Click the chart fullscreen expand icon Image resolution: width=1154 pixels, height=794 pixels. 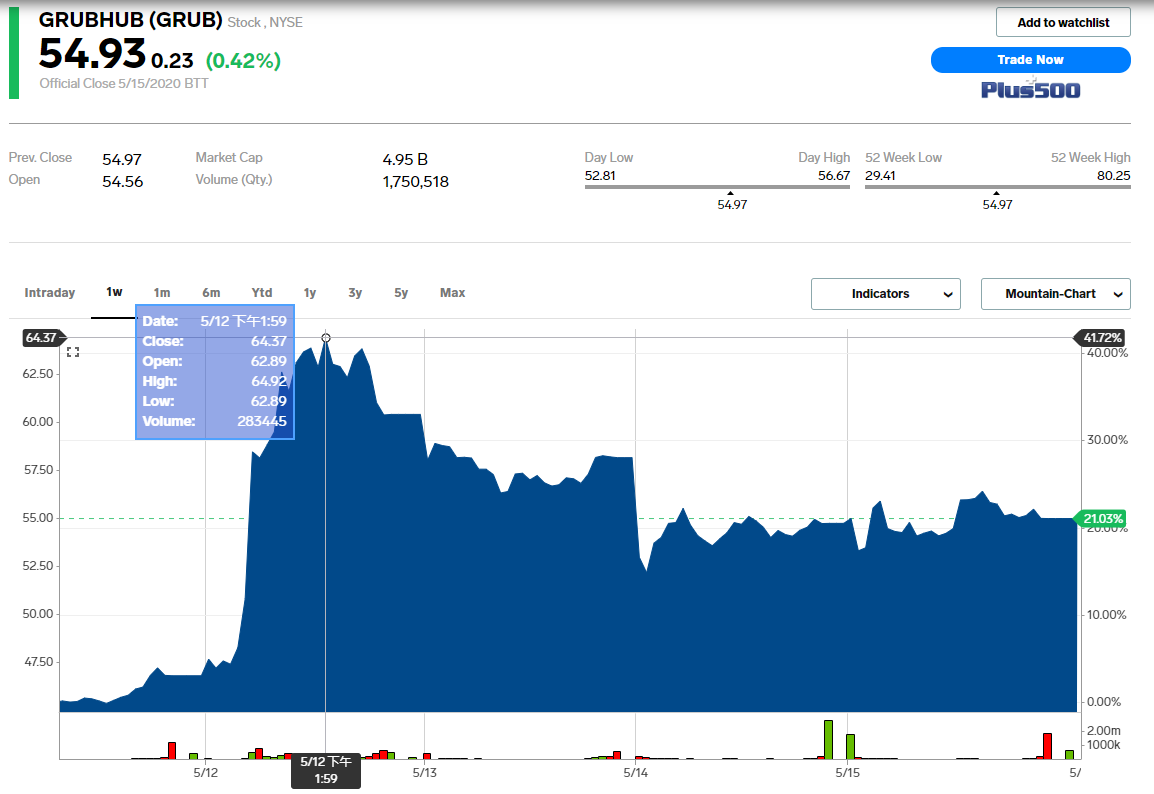73,352
